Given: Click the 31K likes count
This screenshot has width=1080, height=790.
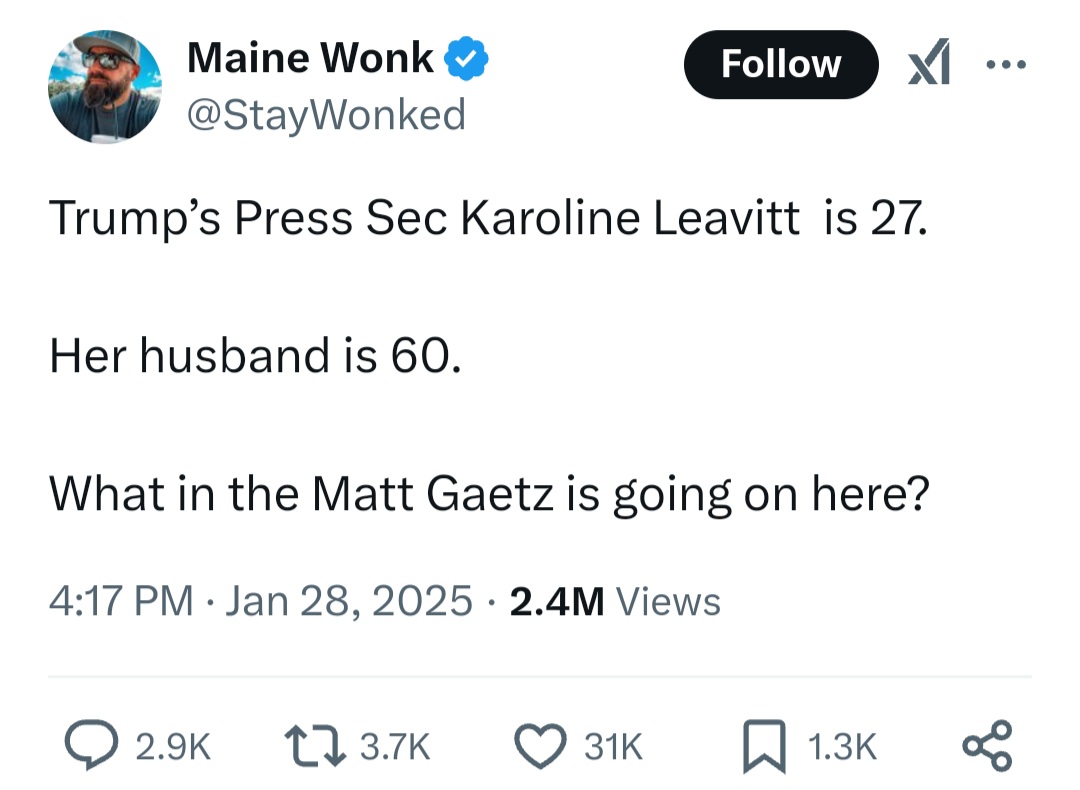Looking at the screenshot, I should pyautogui.click(x=614, y=747).
